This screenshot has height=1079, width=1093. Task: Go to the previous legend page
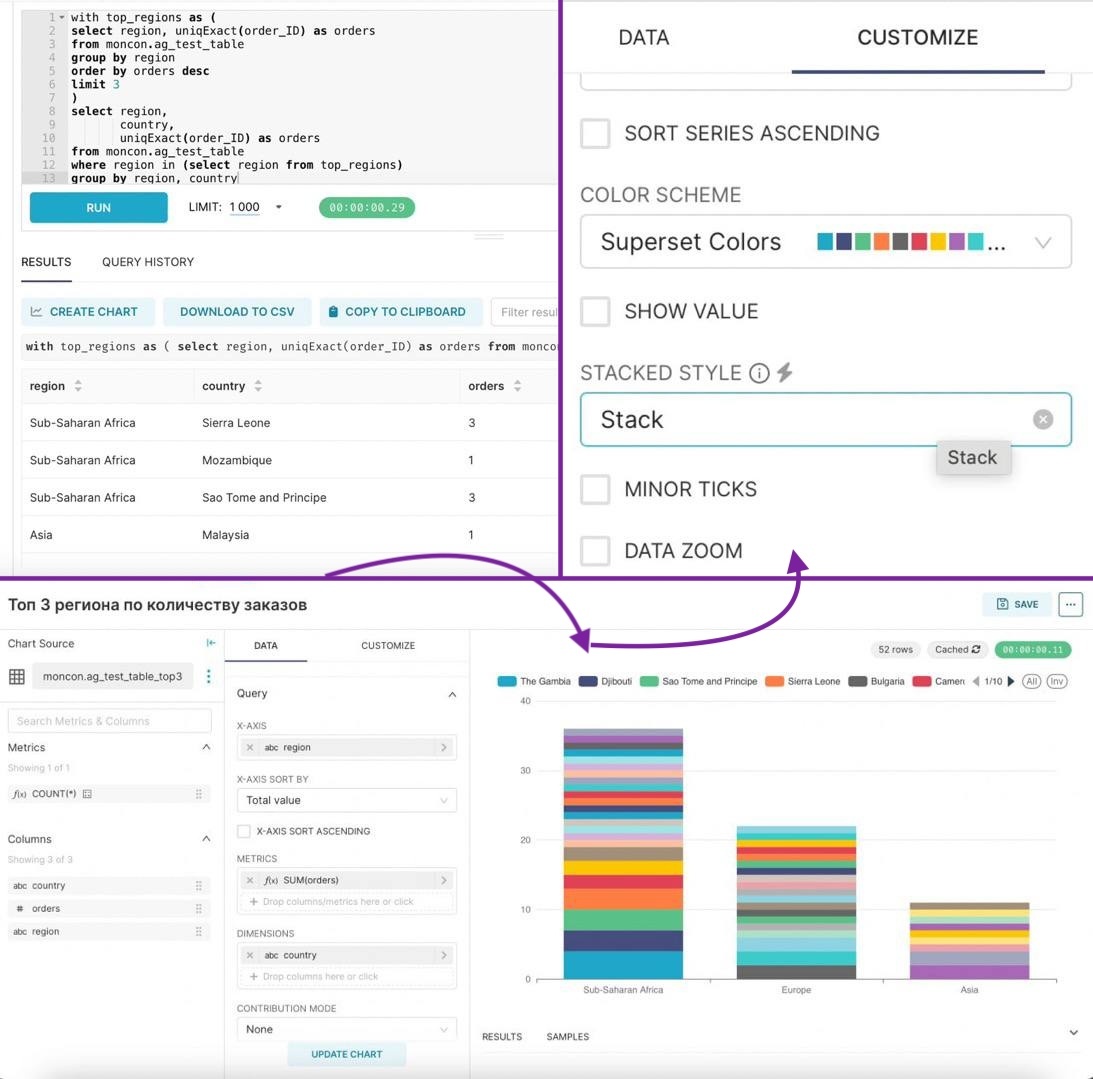click(x=976, y=681)
